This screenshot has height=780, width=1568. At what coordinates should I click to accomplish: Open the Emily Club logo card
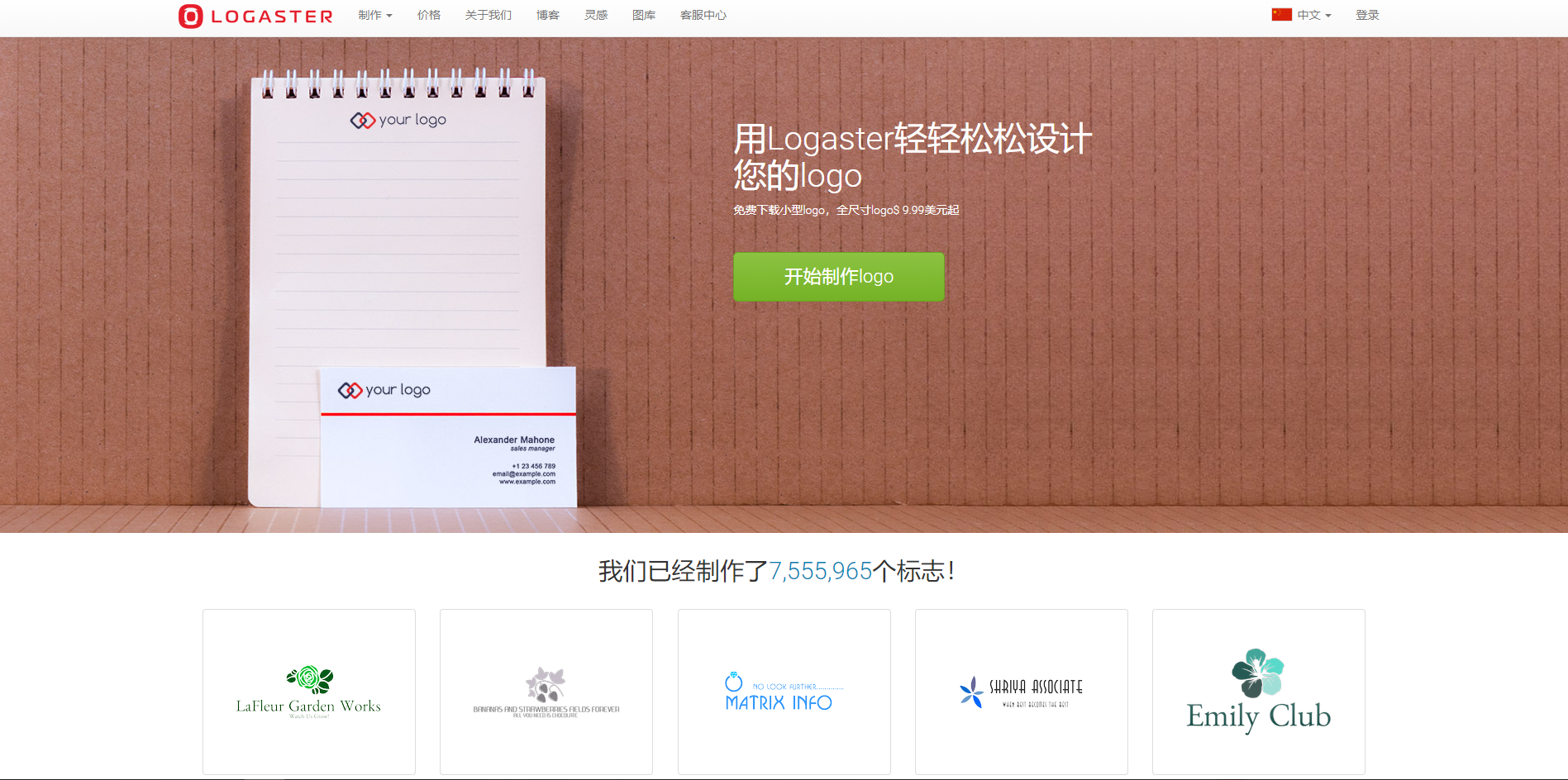(x=1259, y=692)
